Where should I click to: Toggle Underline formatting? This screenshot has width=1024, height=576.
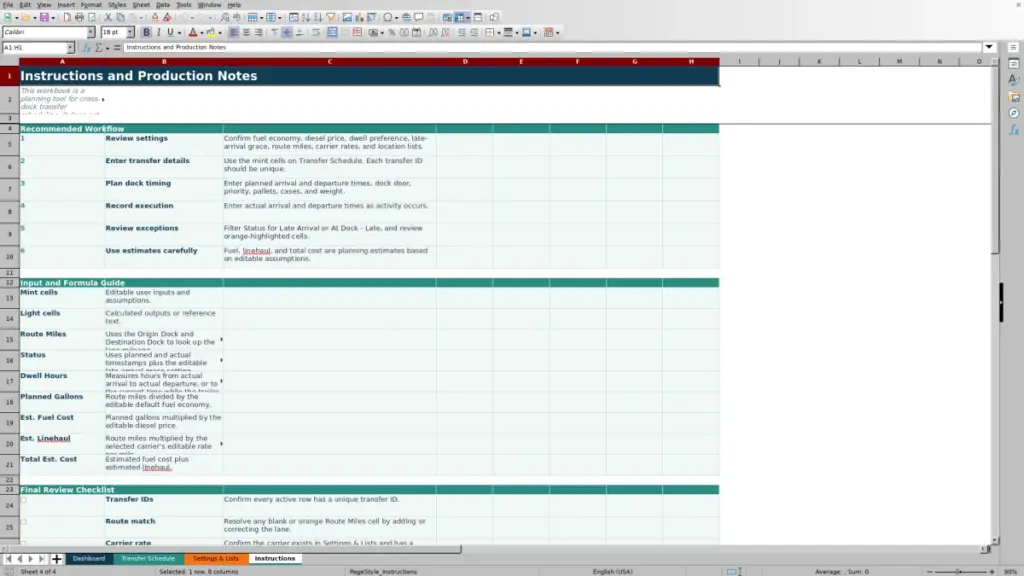[x=170, y=32]
